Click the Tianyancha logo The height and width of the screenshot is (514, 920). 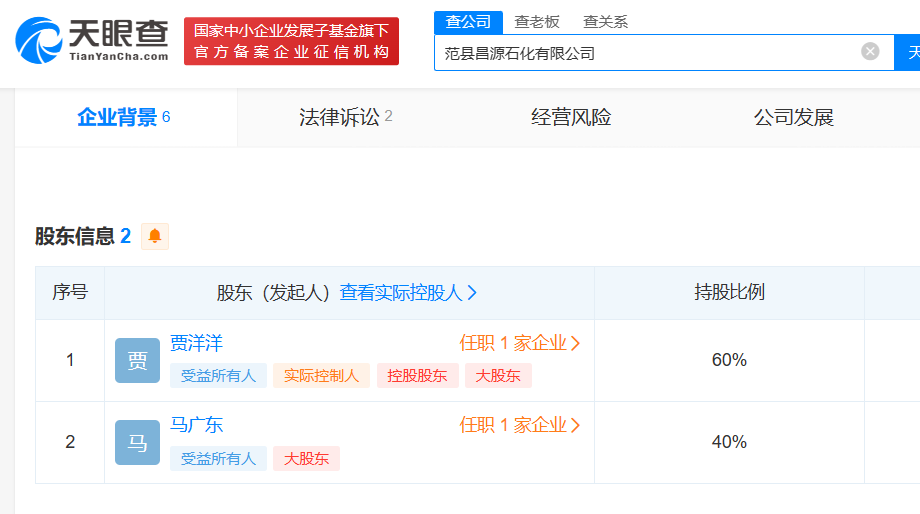[92, 40]
